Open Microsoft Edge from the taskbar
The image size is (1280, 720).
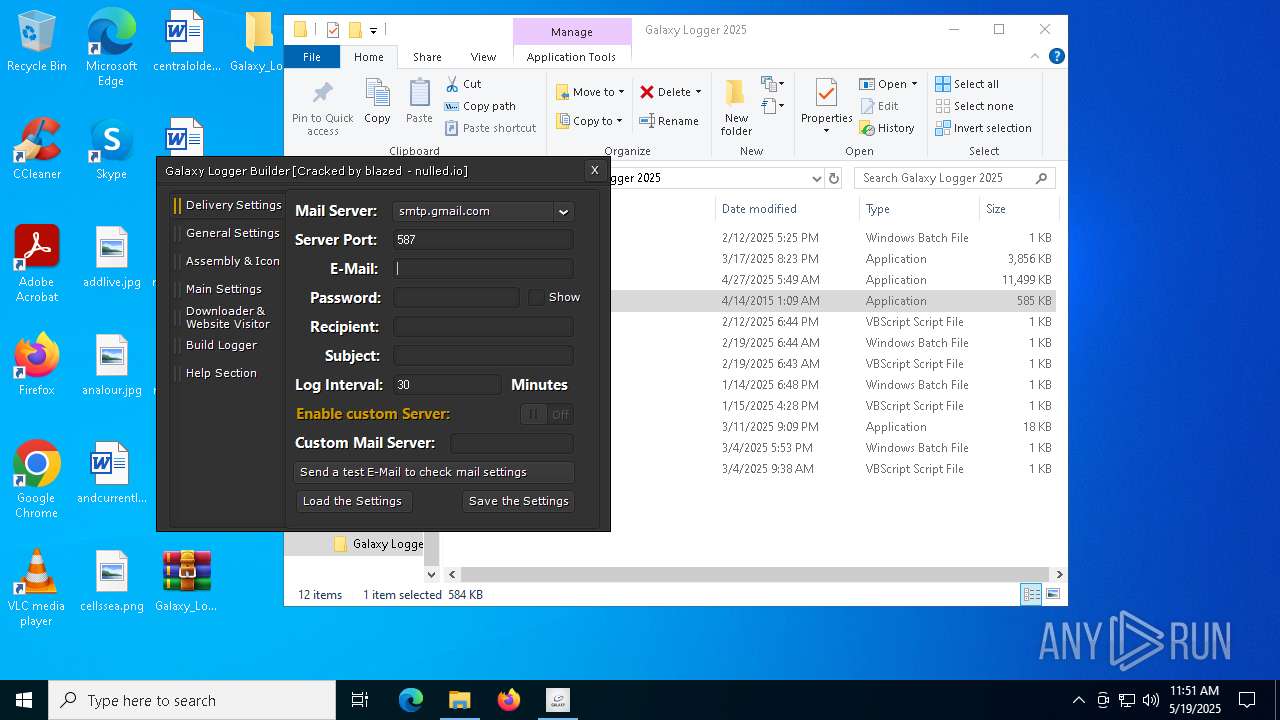pos(411,700)
